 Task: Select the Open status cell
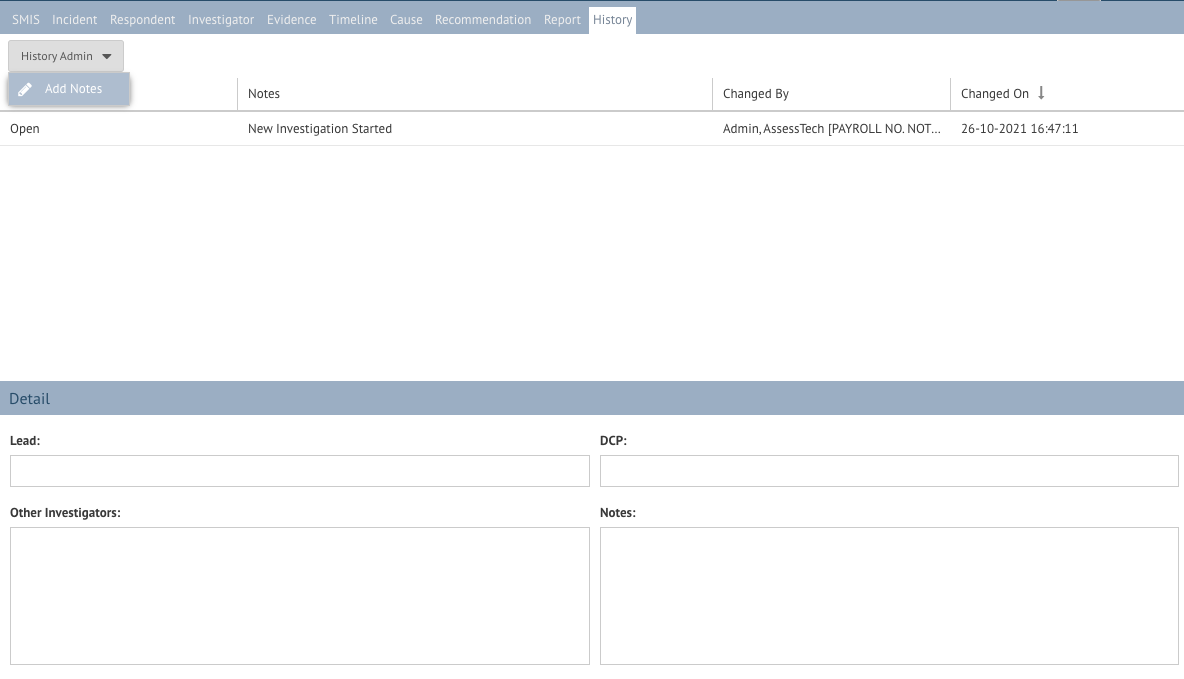[x=119, y=128]
